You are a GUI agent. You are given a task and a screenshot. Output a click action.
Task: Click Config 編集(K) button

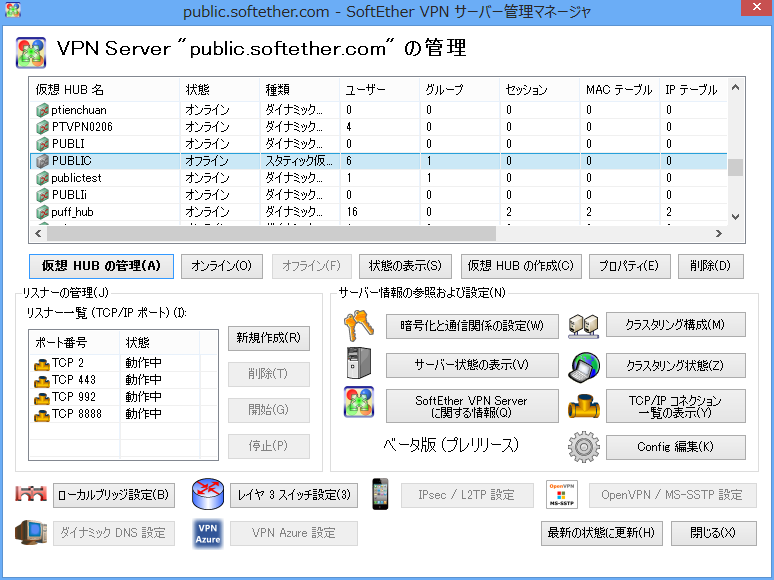(675, 447)
